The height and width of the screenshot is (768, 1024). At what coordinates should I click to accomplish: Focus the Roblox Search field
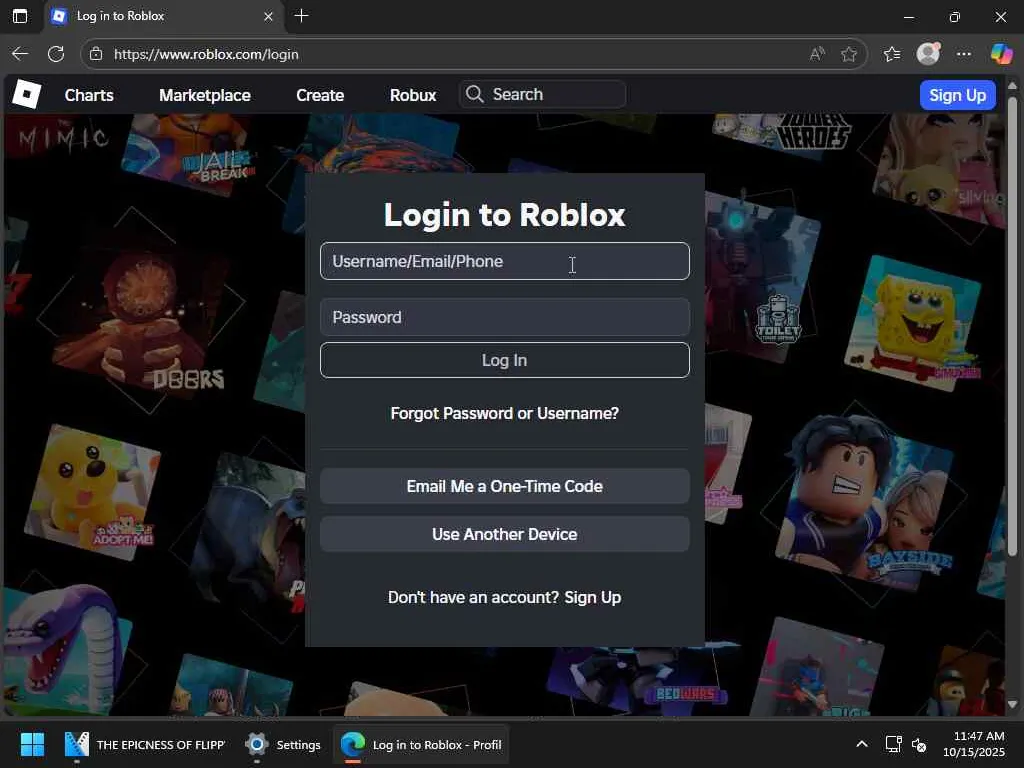click(542, 95)
